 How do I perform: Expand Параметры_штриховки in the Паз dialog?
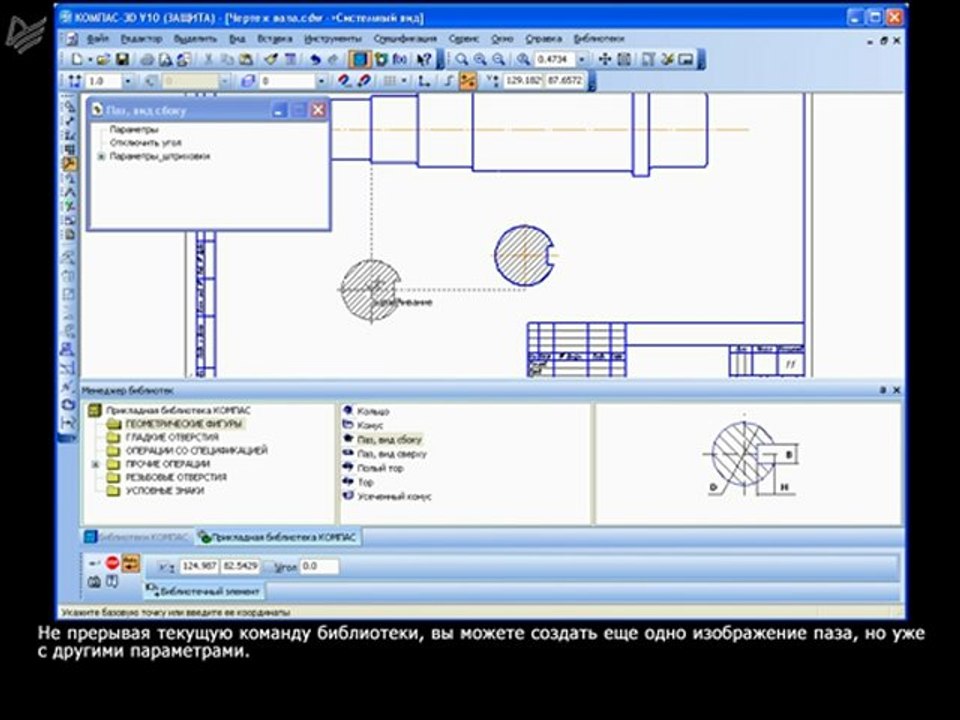(x=102, y=157)
